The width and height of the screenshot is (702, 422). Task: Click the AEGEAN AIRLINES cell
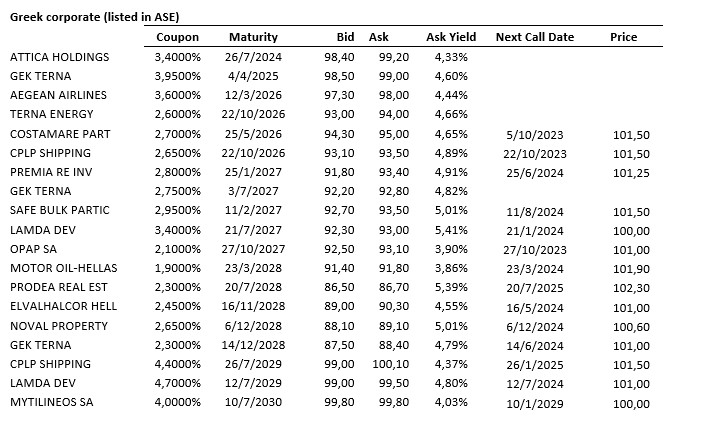57,95
